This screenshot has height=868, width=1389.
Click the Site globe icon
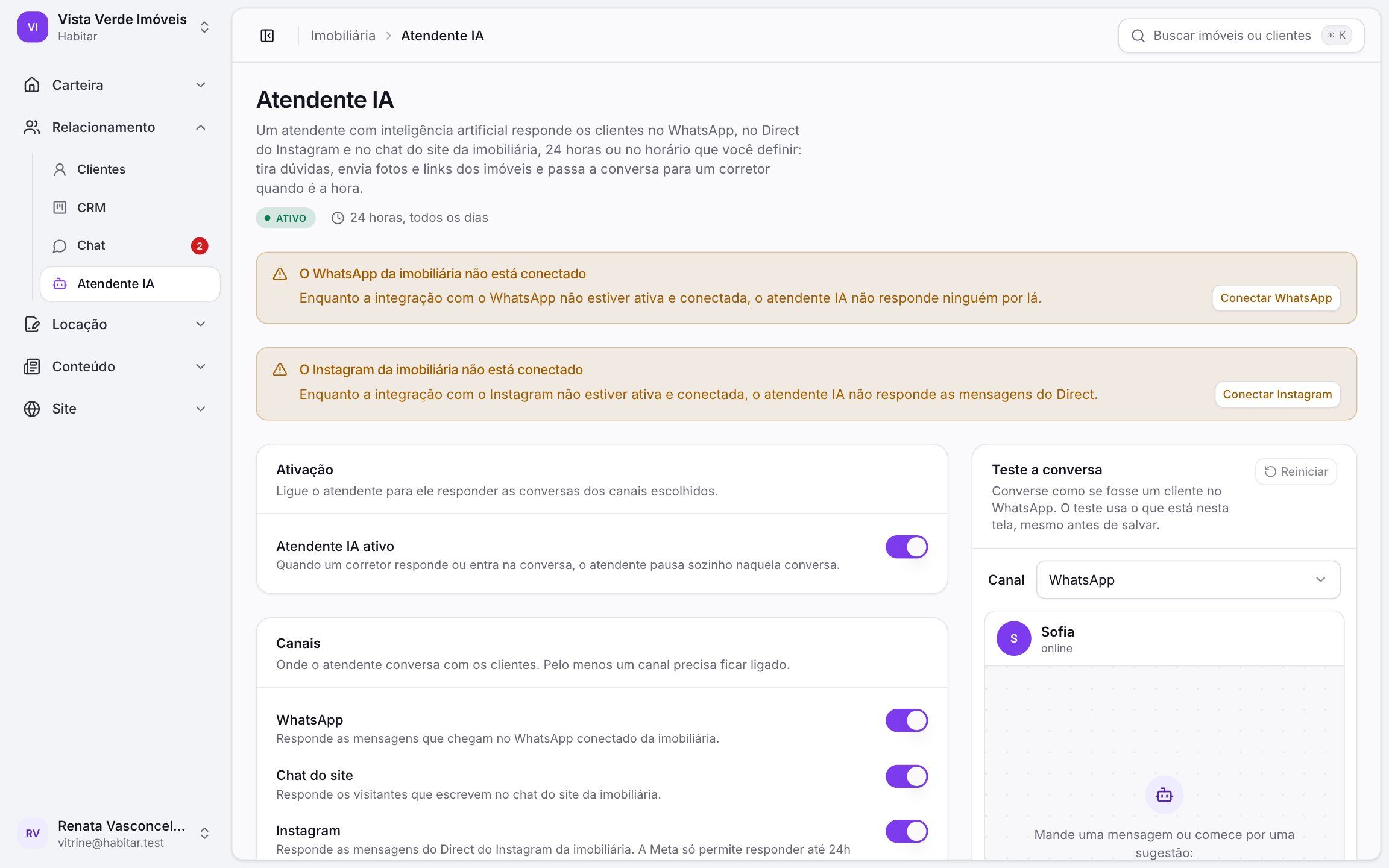click(x=32, y=409)
